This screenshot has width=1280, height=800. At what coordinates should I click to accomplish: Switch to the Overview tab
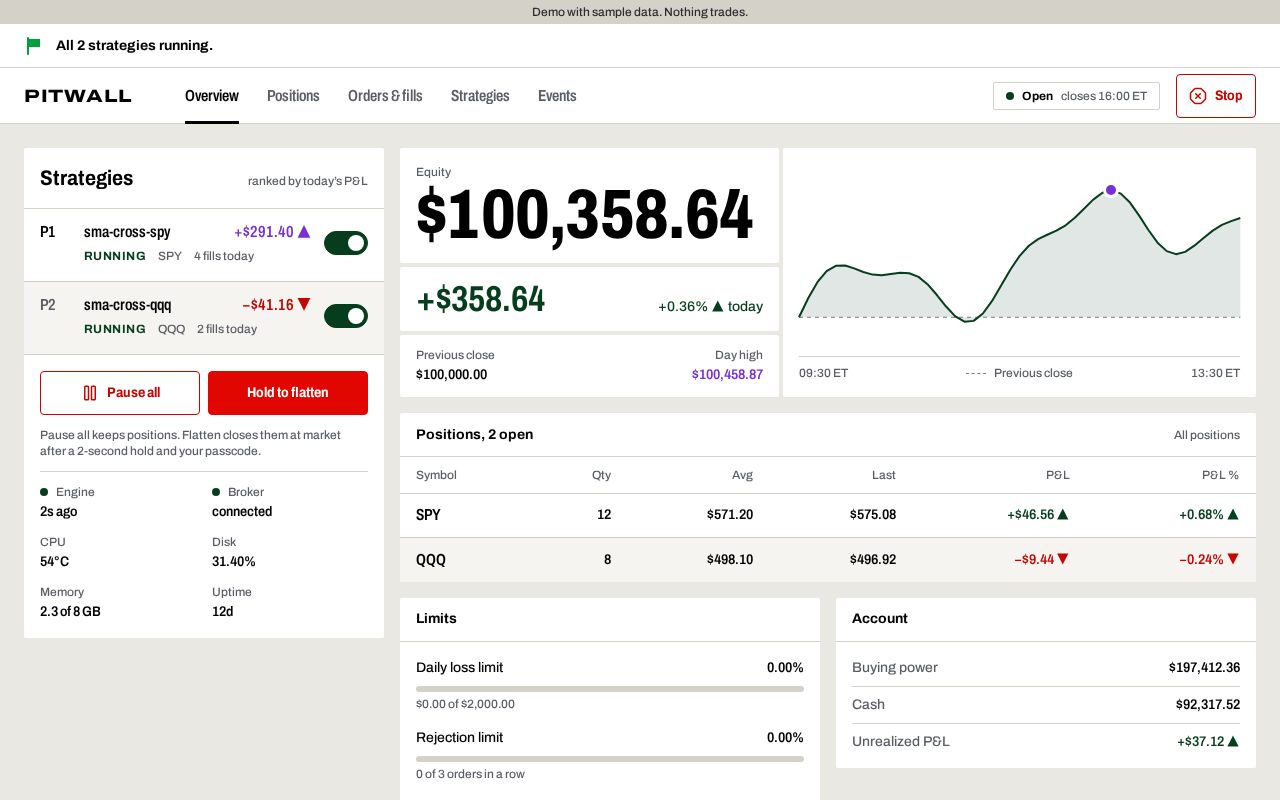click(212, 96)
